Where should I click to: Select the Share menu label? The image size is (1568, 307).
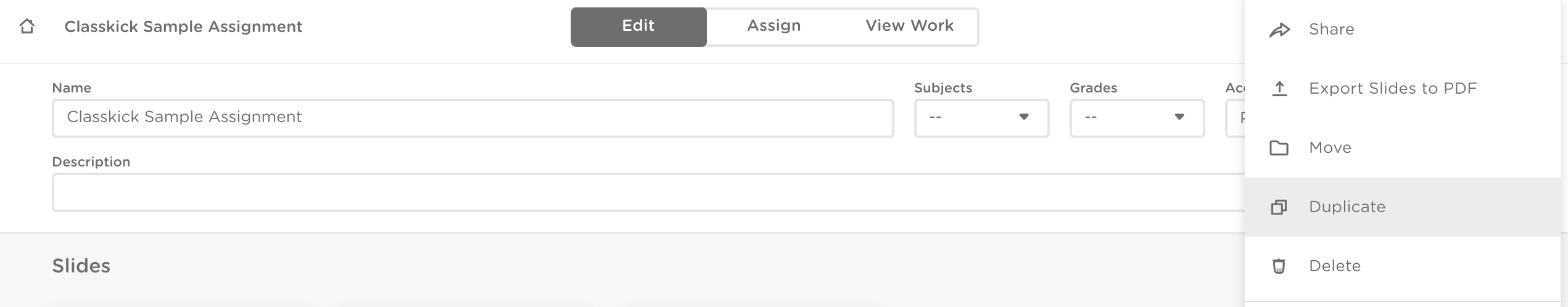pyautogui.click(x=1331, y=30)
